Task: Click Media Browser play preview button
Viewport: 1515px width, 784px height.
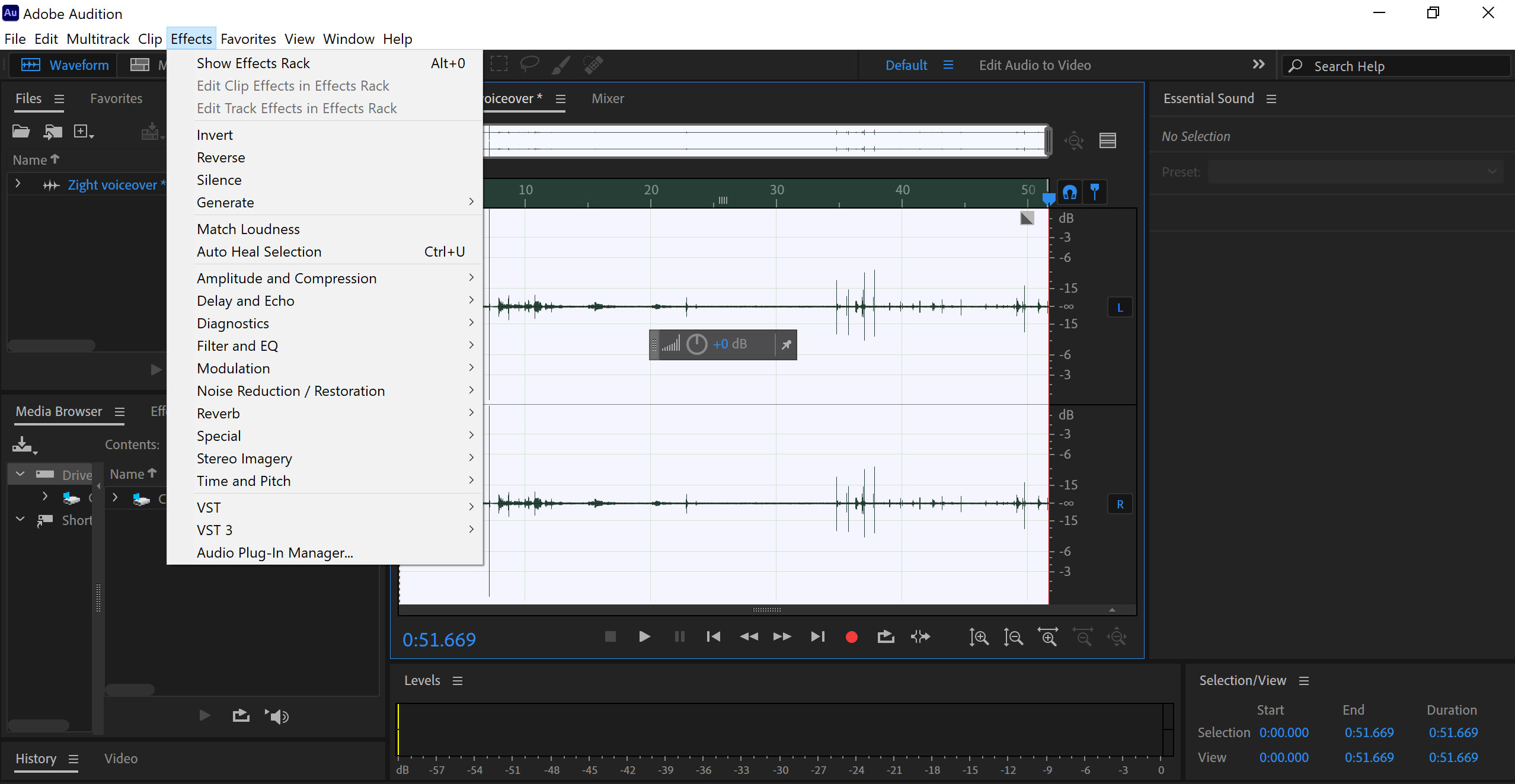Action: 204,715
